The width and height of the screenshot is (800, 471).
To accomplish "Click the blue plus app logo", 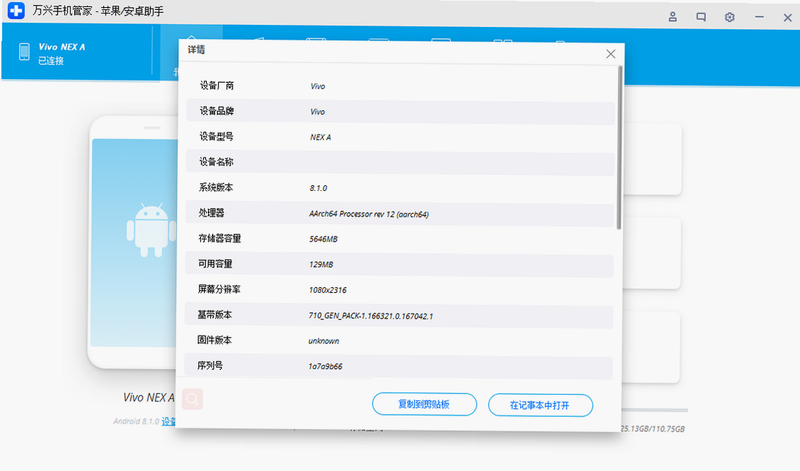I will coord(16,10).
